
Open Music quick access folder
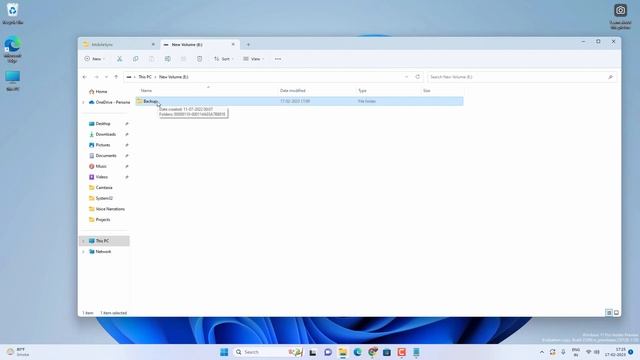[101, 166]
